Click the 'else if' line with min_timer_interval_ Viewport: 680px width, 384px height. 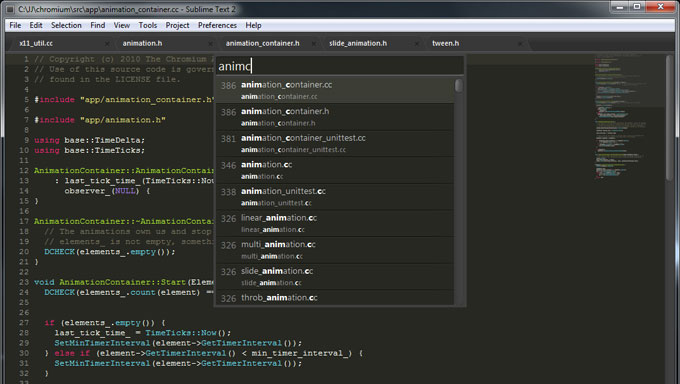[x=204, y=353]
